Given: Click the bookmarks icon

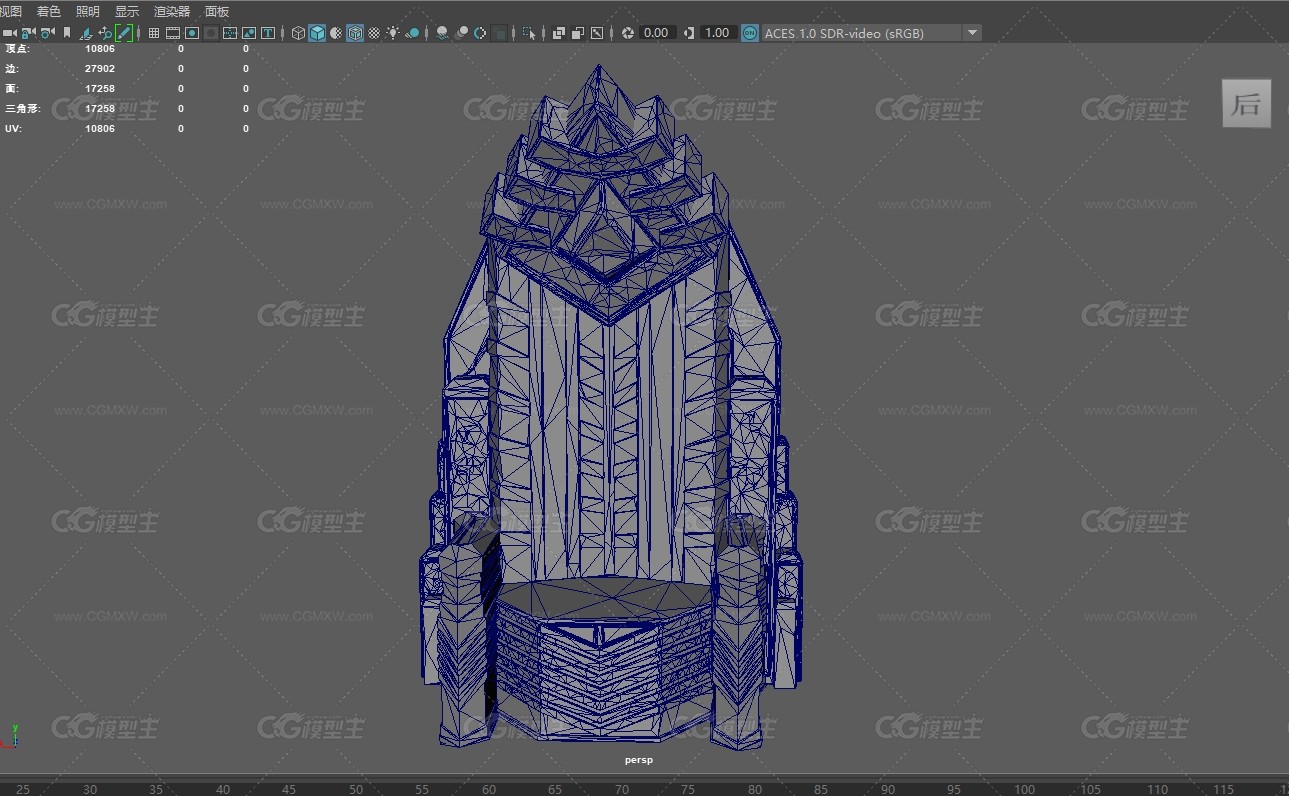Looking at the screenshot, I should pos(67,33).
